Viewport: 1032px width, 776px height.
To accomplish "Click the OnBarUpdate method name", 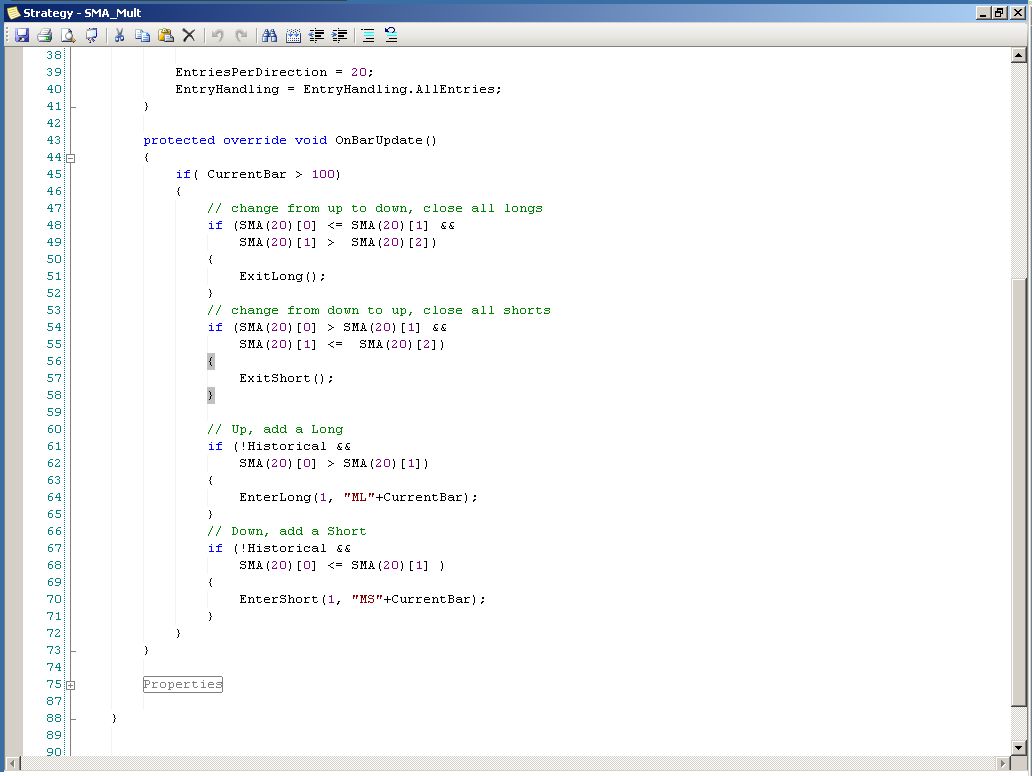I will pyautogui.click(x=378, y=140).
